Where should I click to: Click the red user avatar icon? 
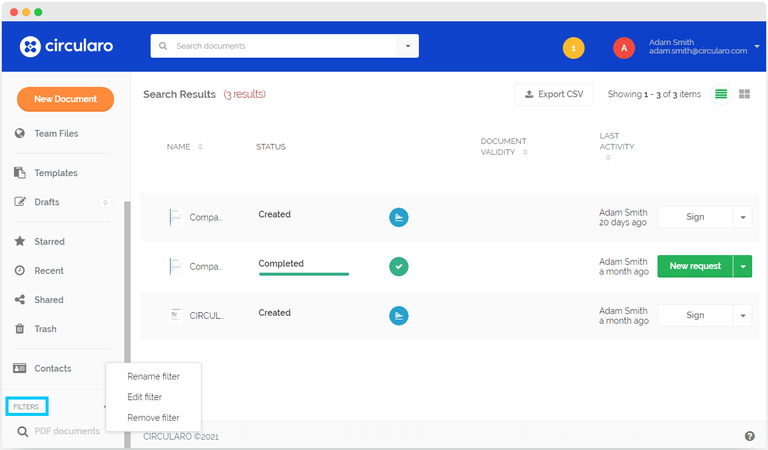coord(624,47)
